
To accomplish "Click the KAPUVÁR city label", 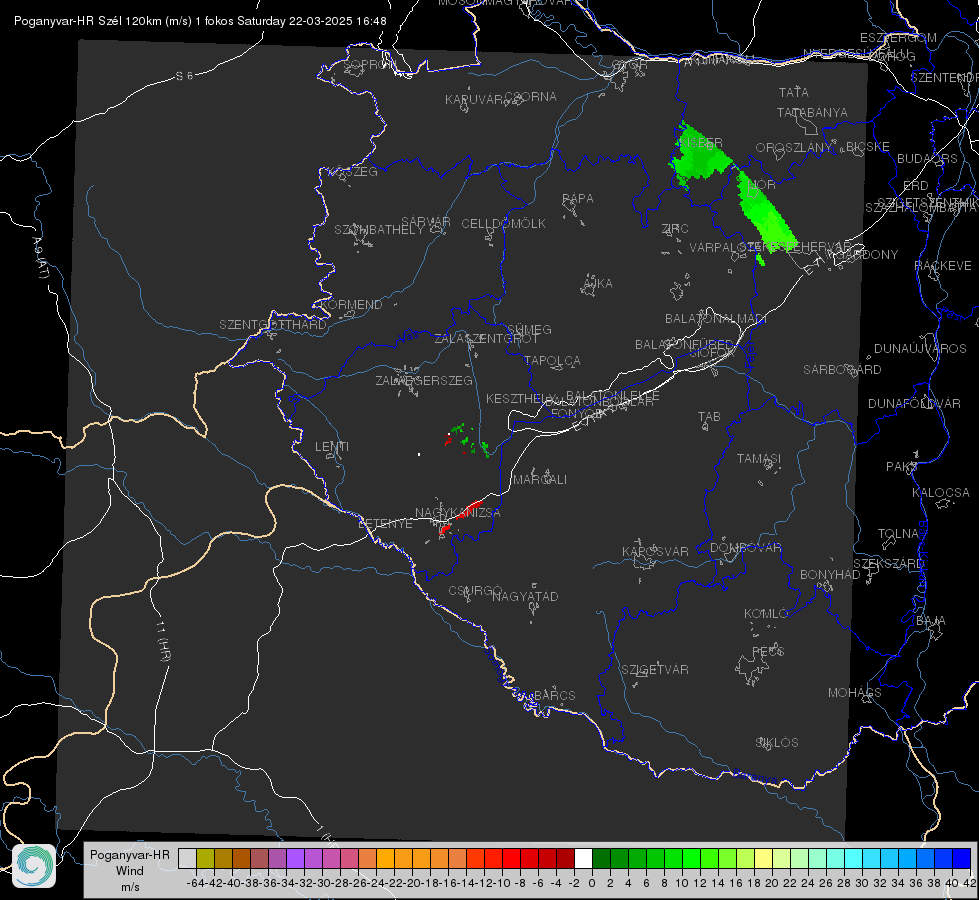I will [x=474, y=100].
